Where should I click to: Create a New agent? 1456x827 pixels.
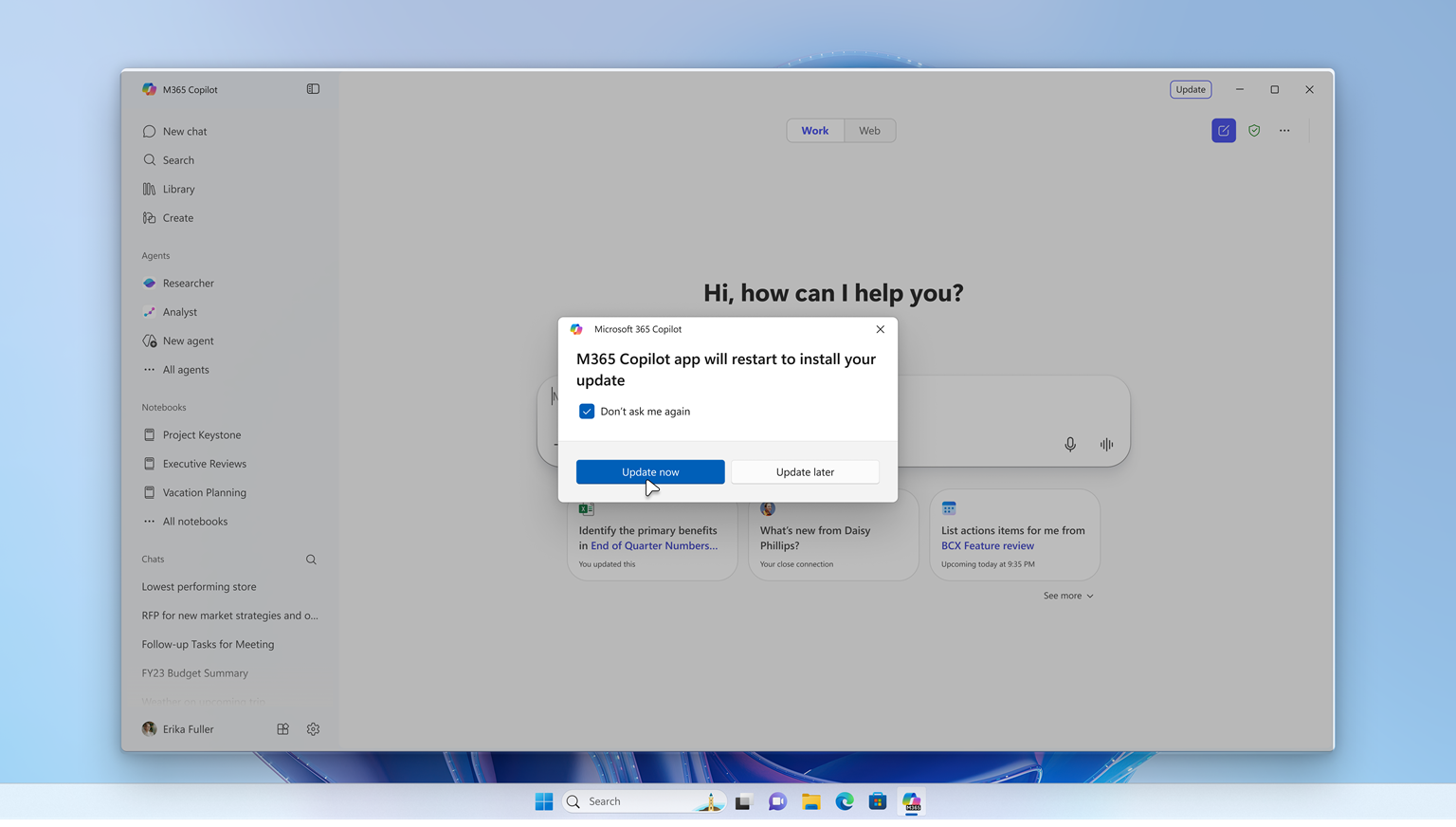tap(188, 340)
